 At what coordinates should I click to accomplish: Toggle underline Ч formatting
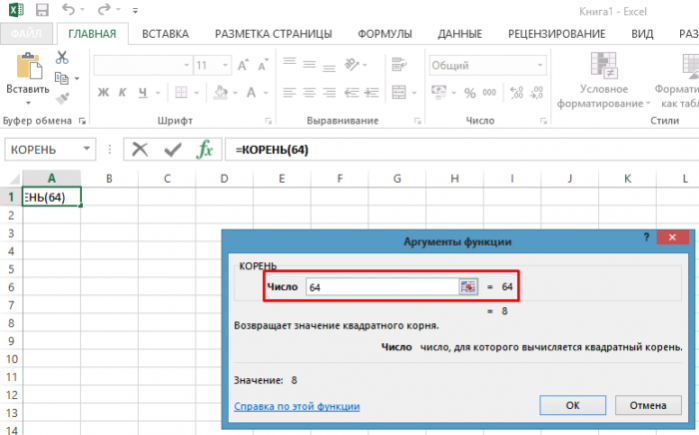[143, 92]
